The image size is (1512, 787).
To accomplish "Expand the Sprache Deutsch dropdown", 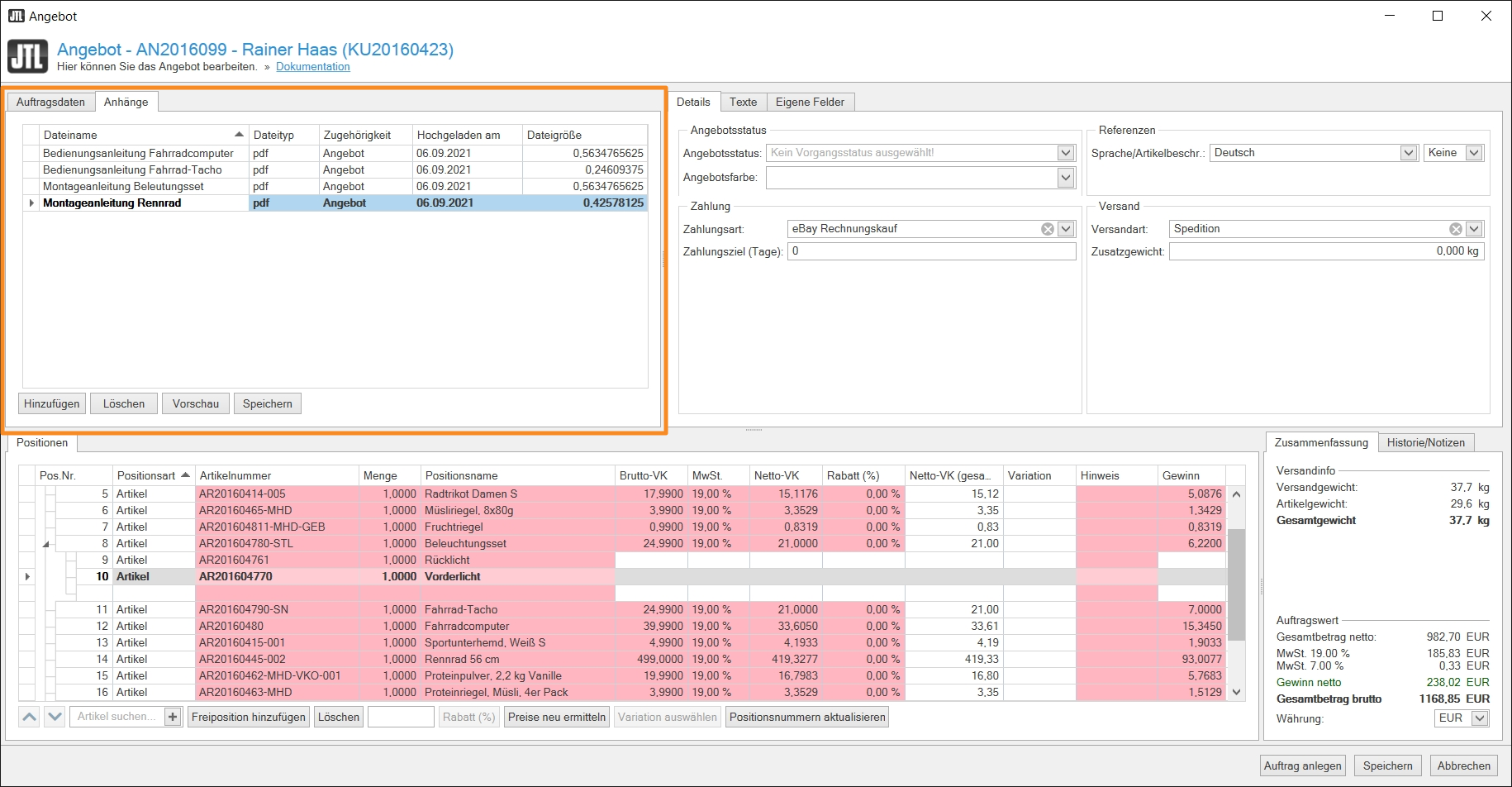I will (x=1409, y=153).
